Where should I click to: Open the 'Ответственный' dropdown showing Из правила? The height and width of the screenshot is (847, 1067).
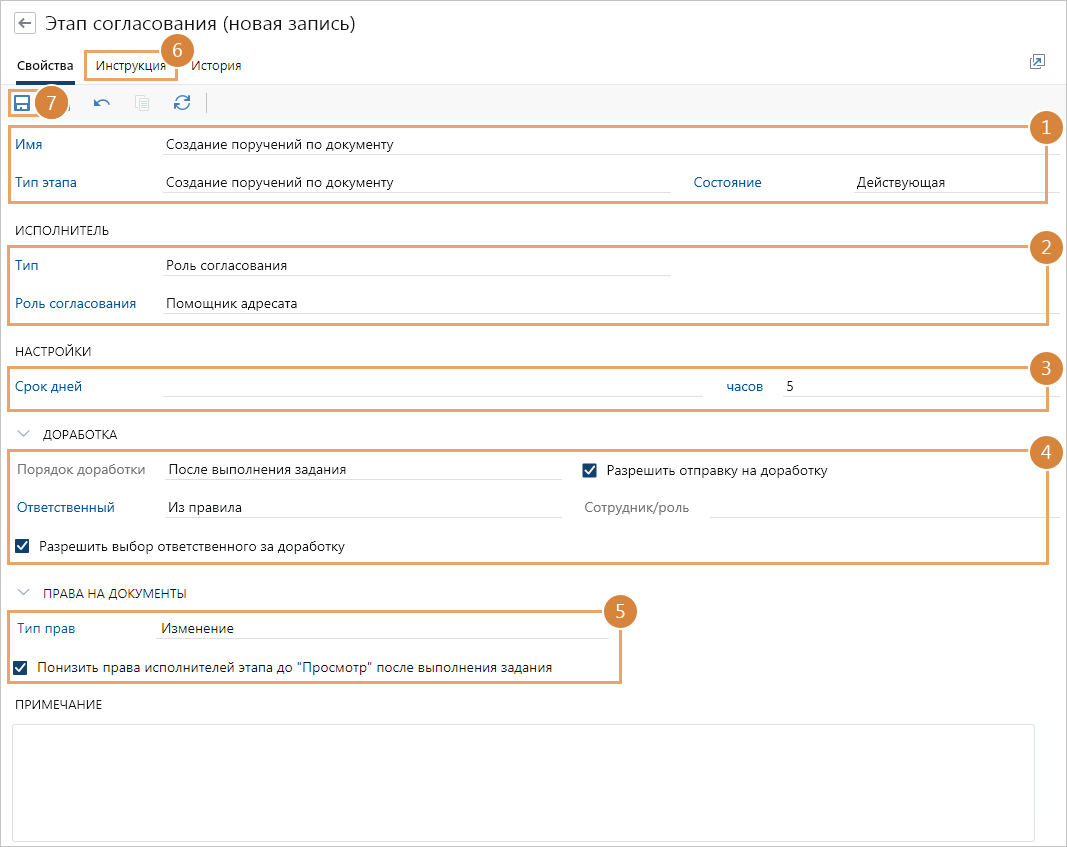pyautogui.click(x=364, y=507)
